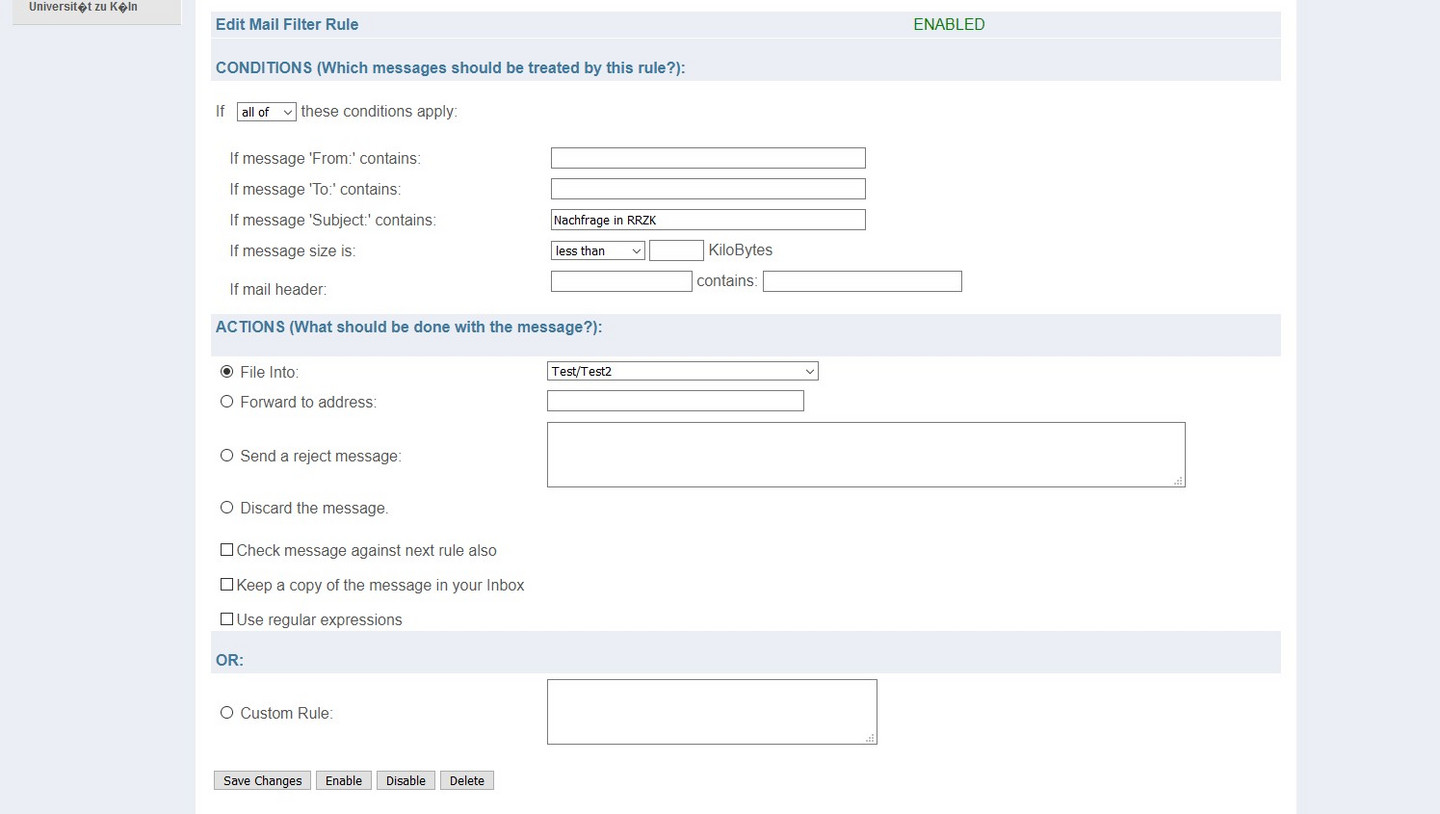Viewport: 1440px width, 814px height.
Task: Click the 'To:' contains input field
Action: [708, 189]
